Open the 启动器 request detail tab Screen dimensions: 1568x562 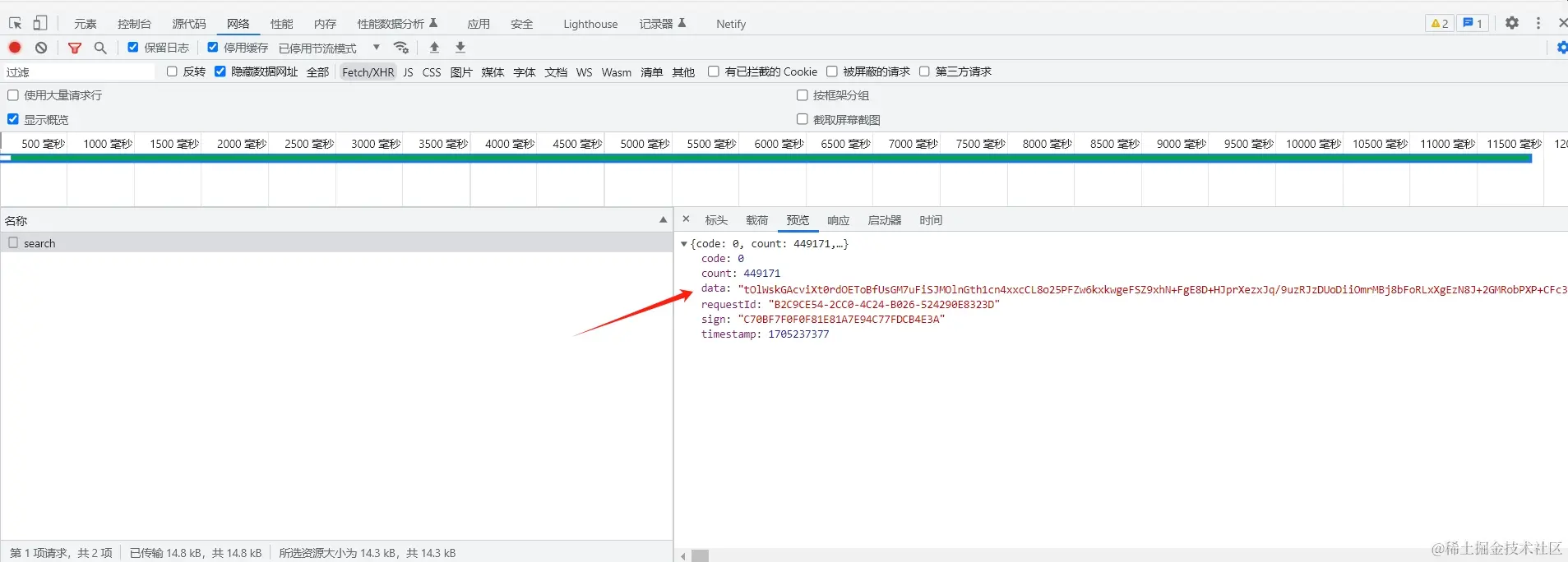885,220
